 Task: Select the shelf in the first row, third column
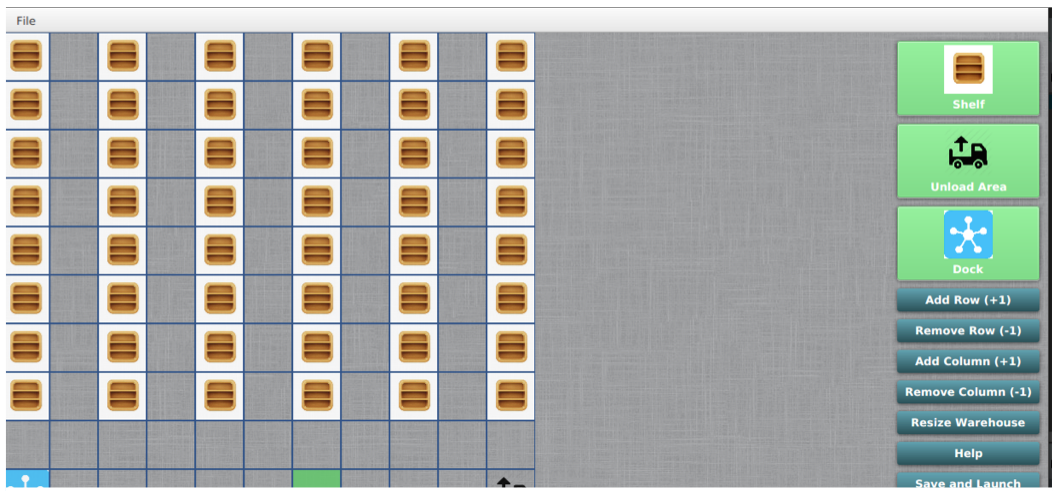click(x=123, y=56)
